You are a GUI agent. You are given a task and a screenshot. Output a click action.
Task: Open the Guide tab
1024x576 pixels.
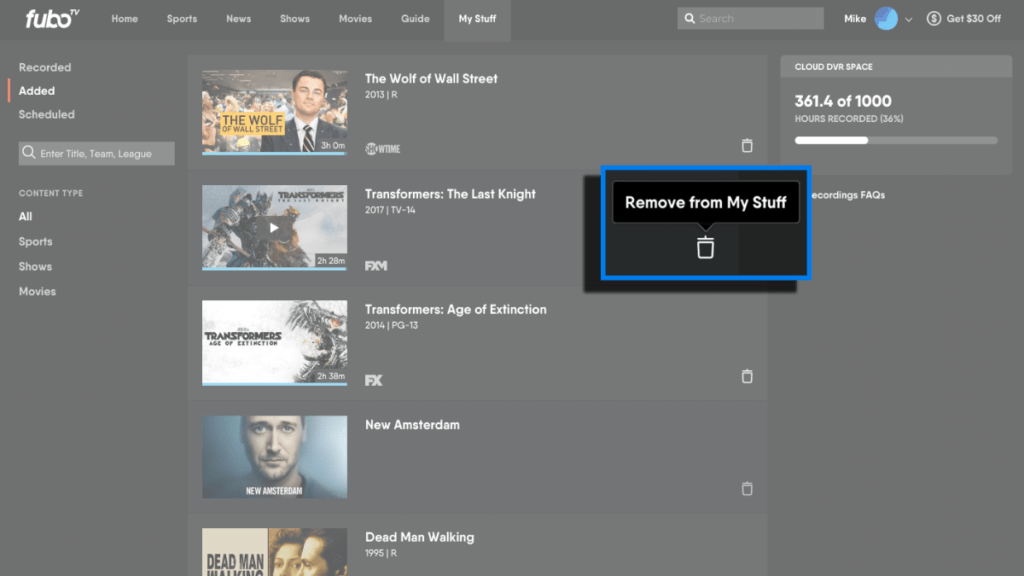tap(415, 18)
